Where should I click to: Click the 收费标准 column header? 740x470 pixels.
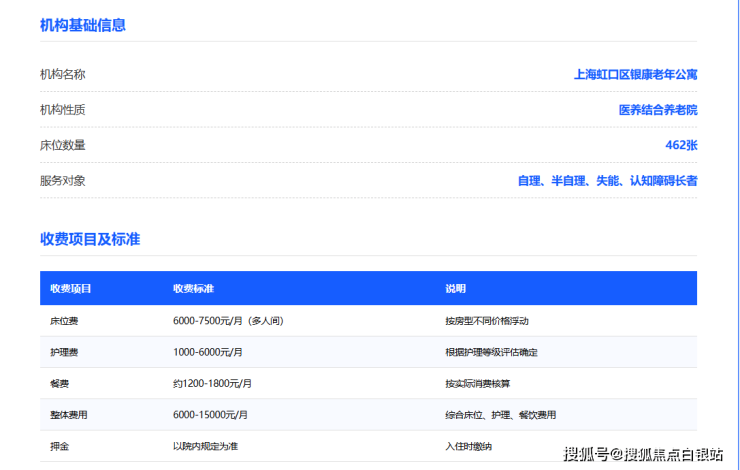(x=193, y=289)
